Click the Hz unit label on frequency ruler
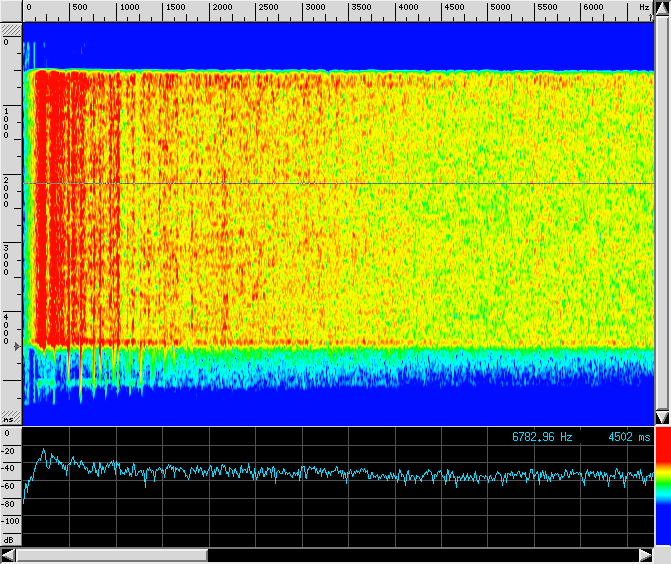This screenshot has width=671, height=564. tap(644, 8)
